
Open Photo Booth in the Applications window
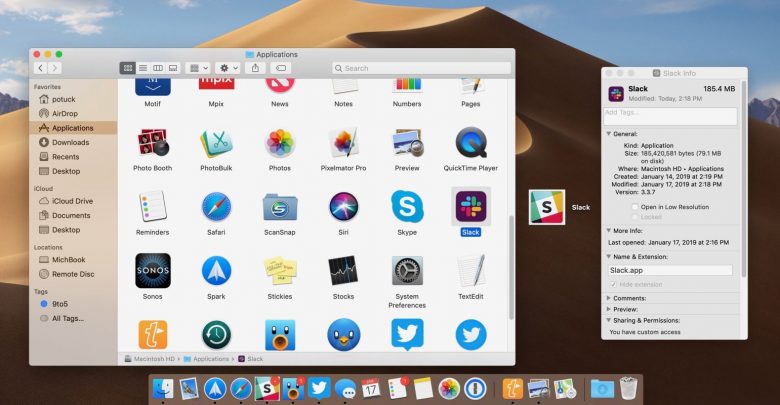153,143
